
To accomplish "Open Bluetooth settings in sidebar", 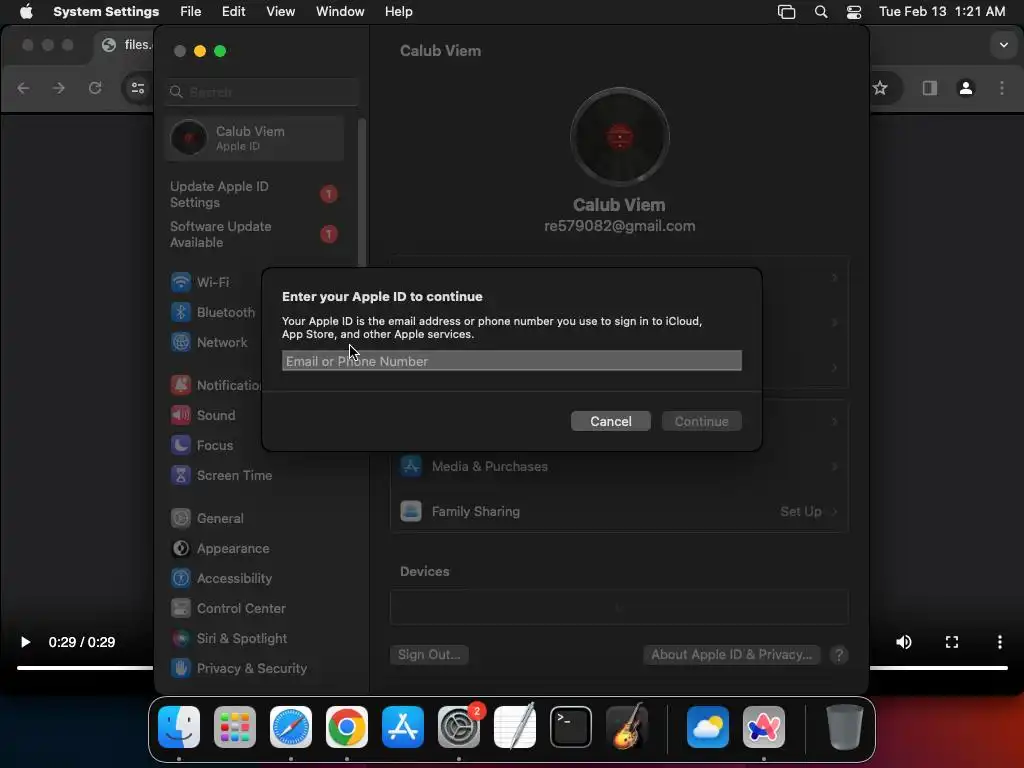I will [213, 312].
